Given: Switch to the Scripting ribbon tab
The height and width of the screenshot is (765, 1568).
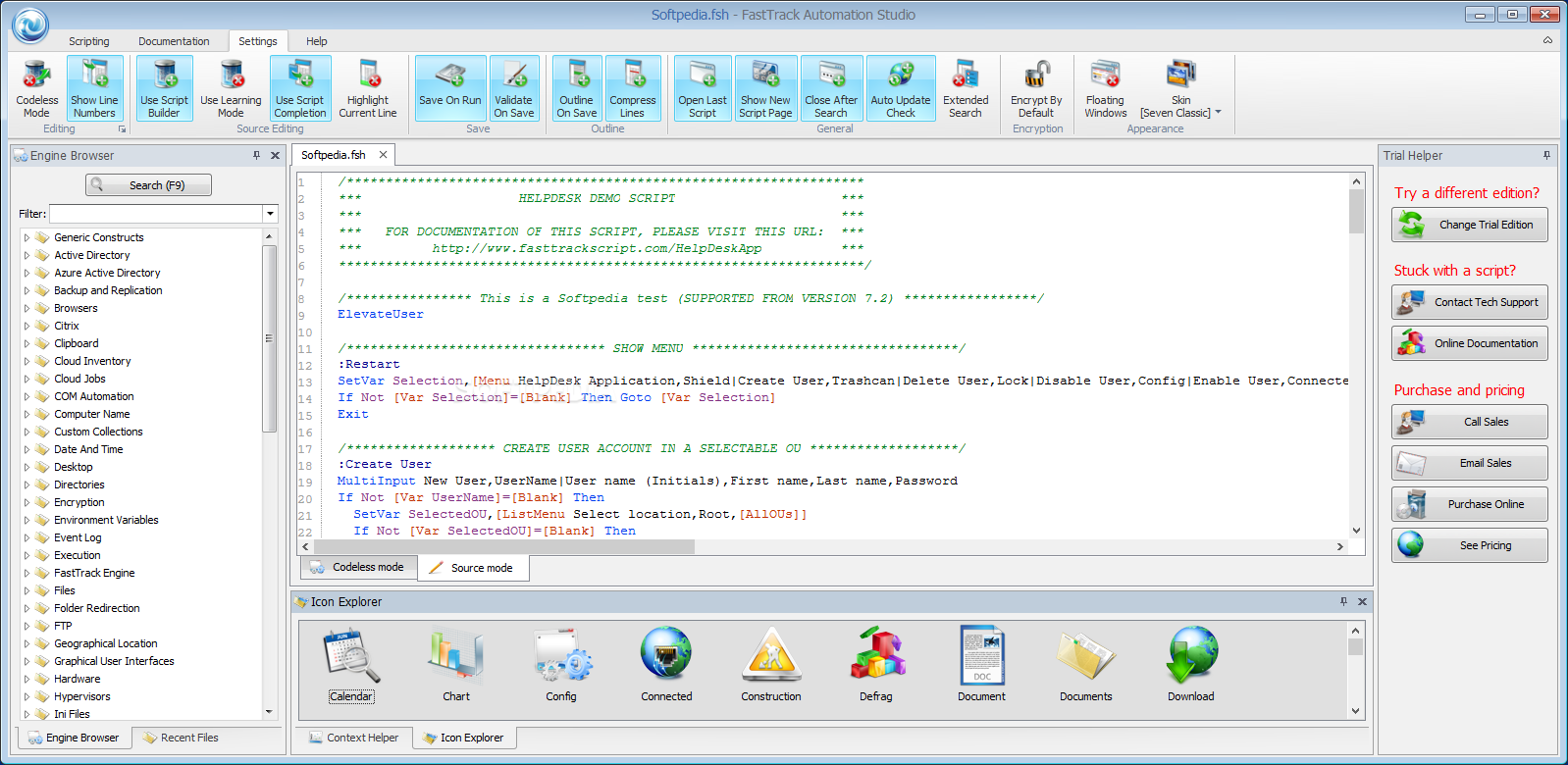Looking at the screenshot, I should (x=89, y=41).
